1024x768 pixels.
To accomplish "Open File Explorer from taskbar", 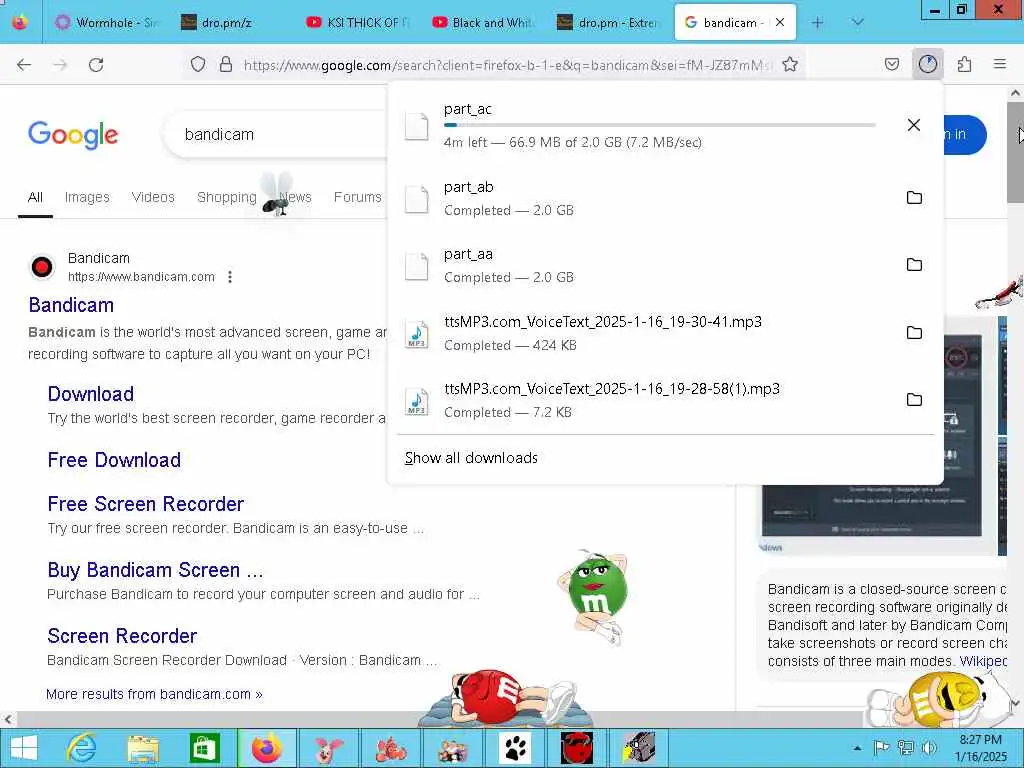I will [x=143, y=748].
